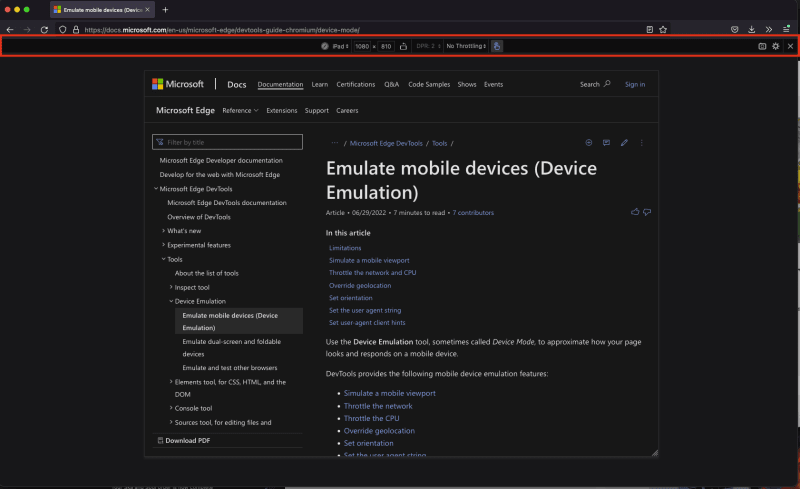The height and width of the screenshot is (489, 800).
Task: Show more tools via the double chevron icon
Action: click(x=769, y=30)
